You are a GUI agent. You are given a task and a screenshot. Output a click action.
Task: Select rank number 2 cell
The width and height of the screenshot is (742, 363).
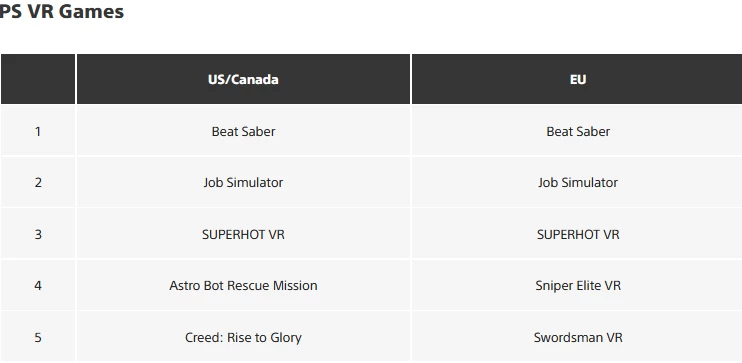pyautogui.click(x=38, y=182)
